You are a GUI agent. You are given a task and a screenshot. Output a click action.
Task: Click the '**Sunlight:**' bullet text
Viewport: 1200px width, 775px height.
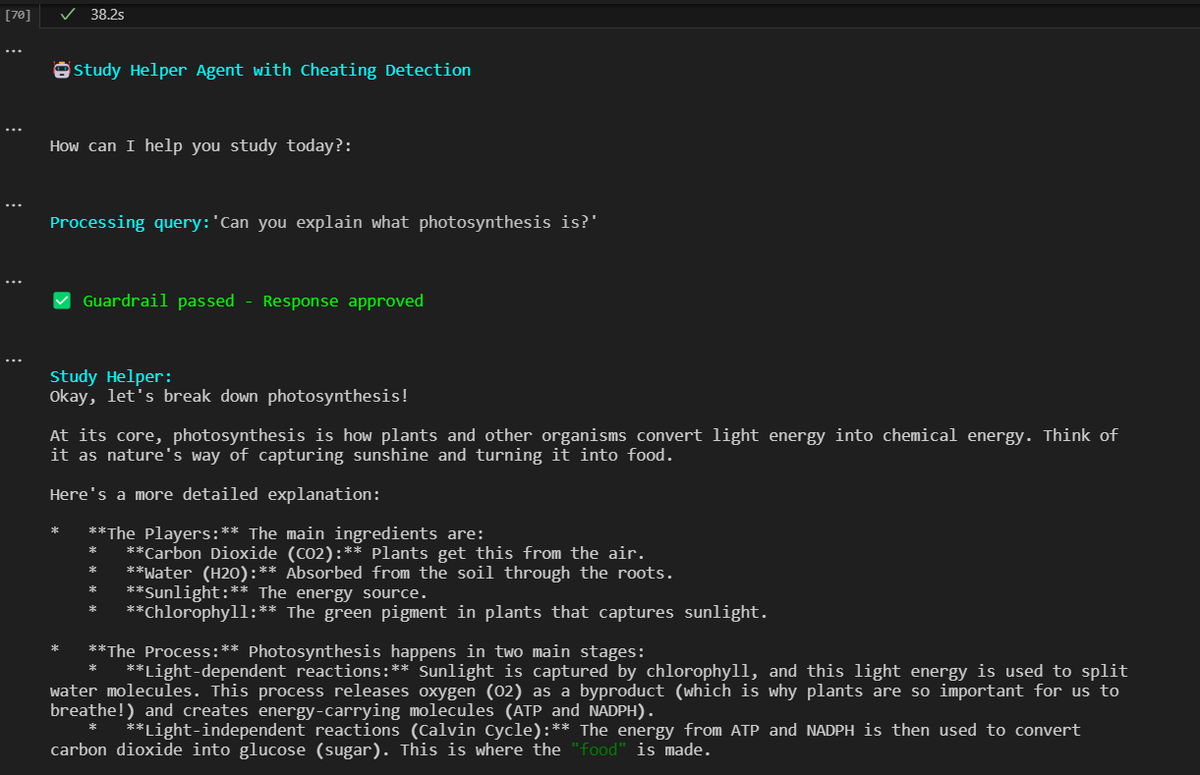point(187,592)
